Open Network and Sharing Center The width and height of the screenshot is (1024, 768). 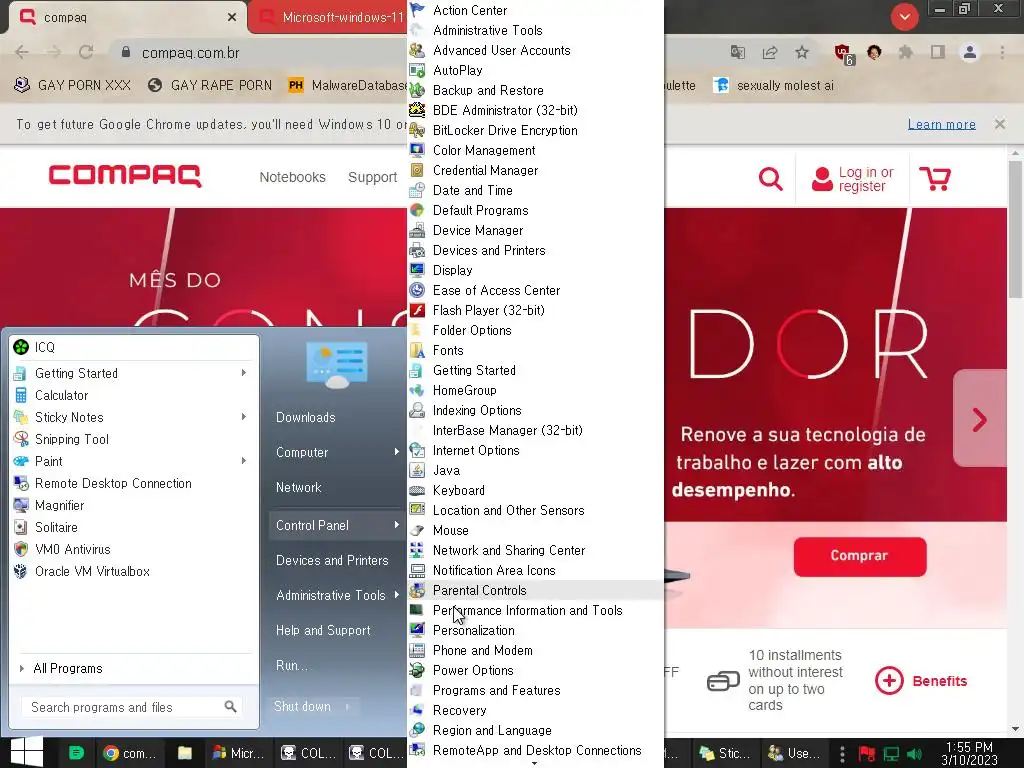click(535, 551)
